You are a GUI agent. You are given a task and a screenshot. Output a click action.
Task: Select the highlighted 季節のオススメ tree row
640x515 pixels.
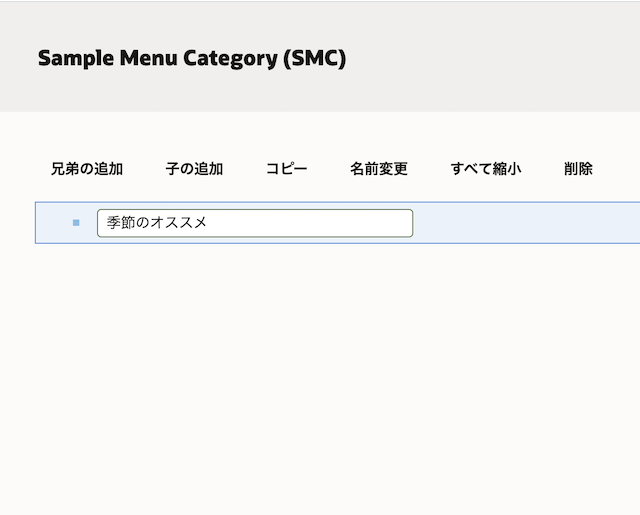click(520, 223)
